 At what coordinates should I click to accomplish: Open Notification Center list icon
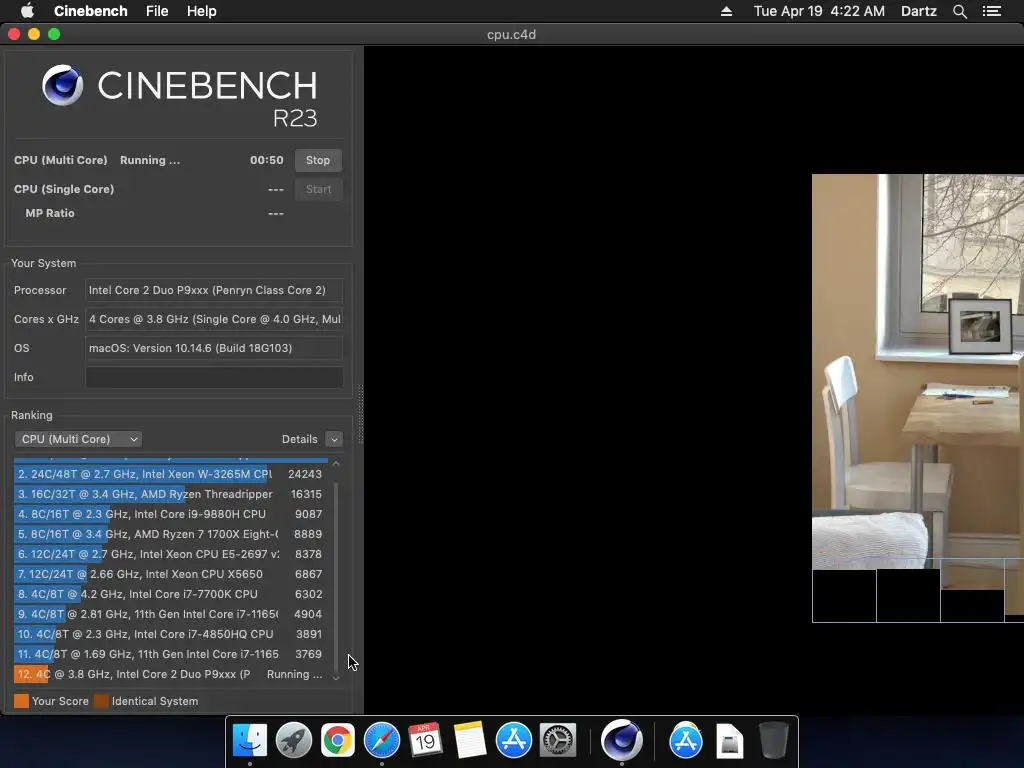(x=992, y=11)
